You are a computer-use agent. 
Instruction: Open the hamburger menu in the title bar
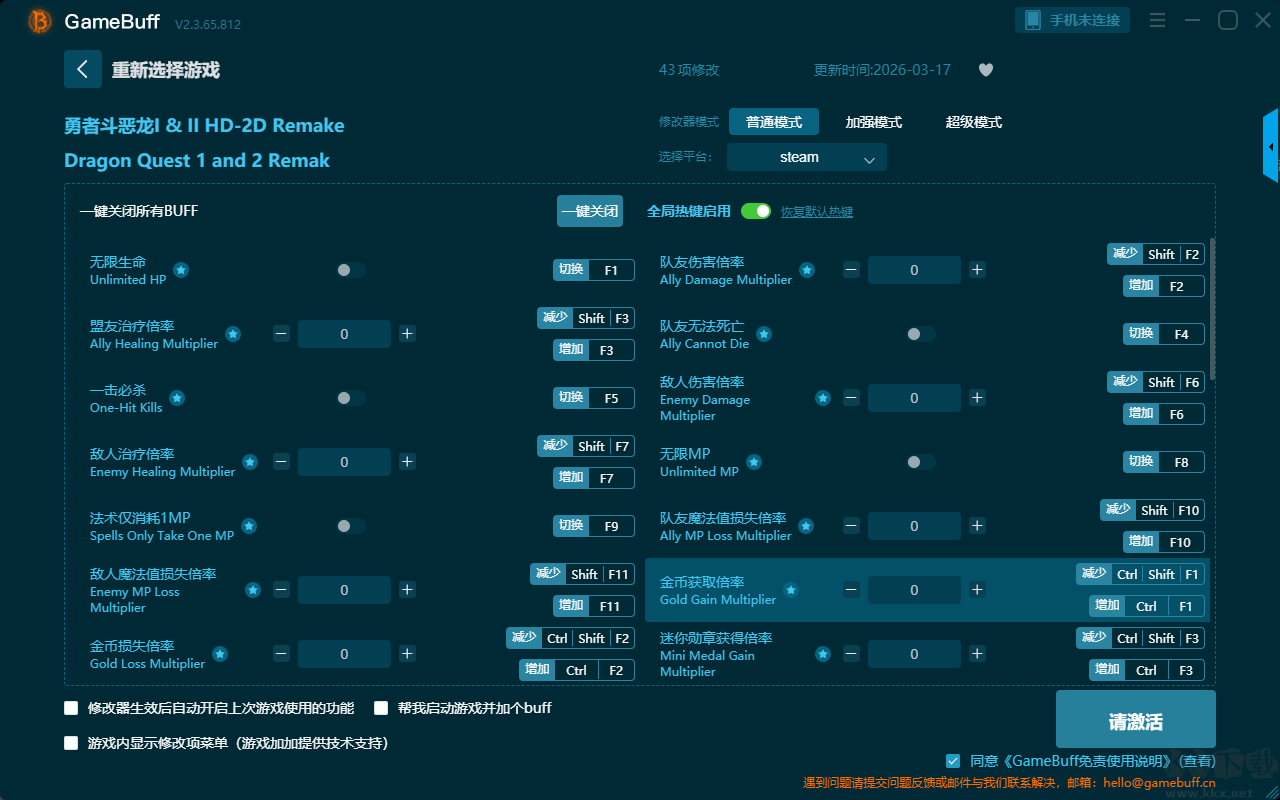pyautogui.click(x=1157, y=20)
